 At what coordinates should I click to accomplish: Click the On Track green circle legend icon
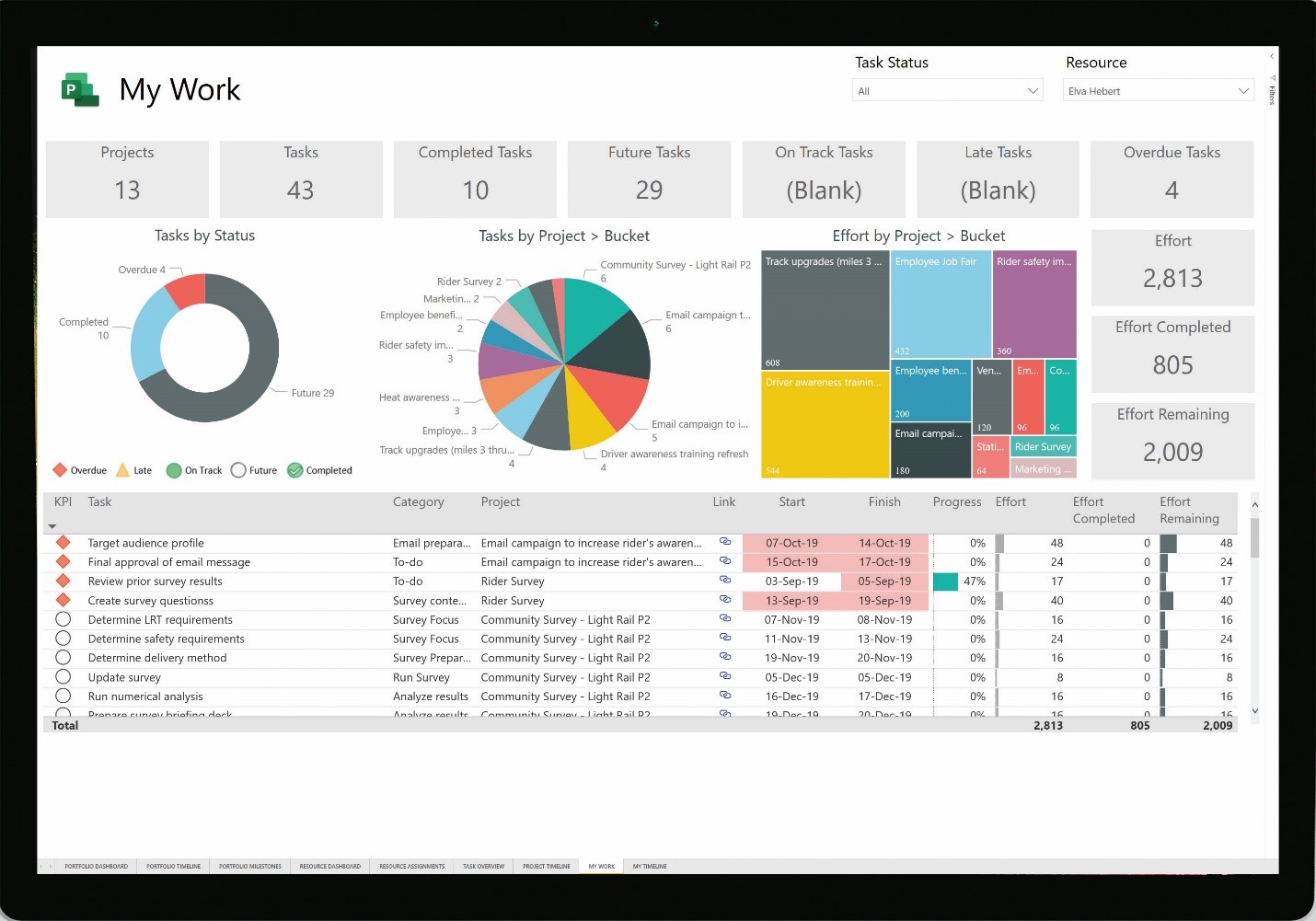(x=174, y=470)
